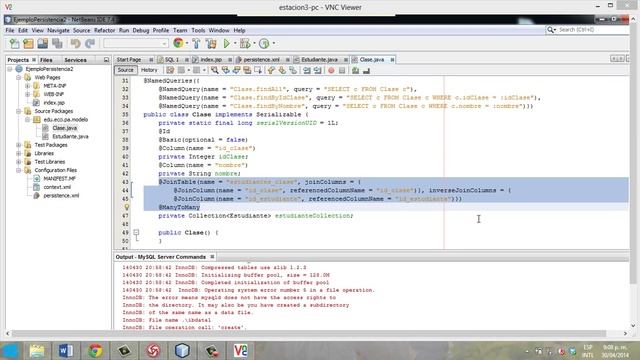This screenshot has height=360, width=640.
Task: Clean and Build the project
Action: [x=211, y=43]
